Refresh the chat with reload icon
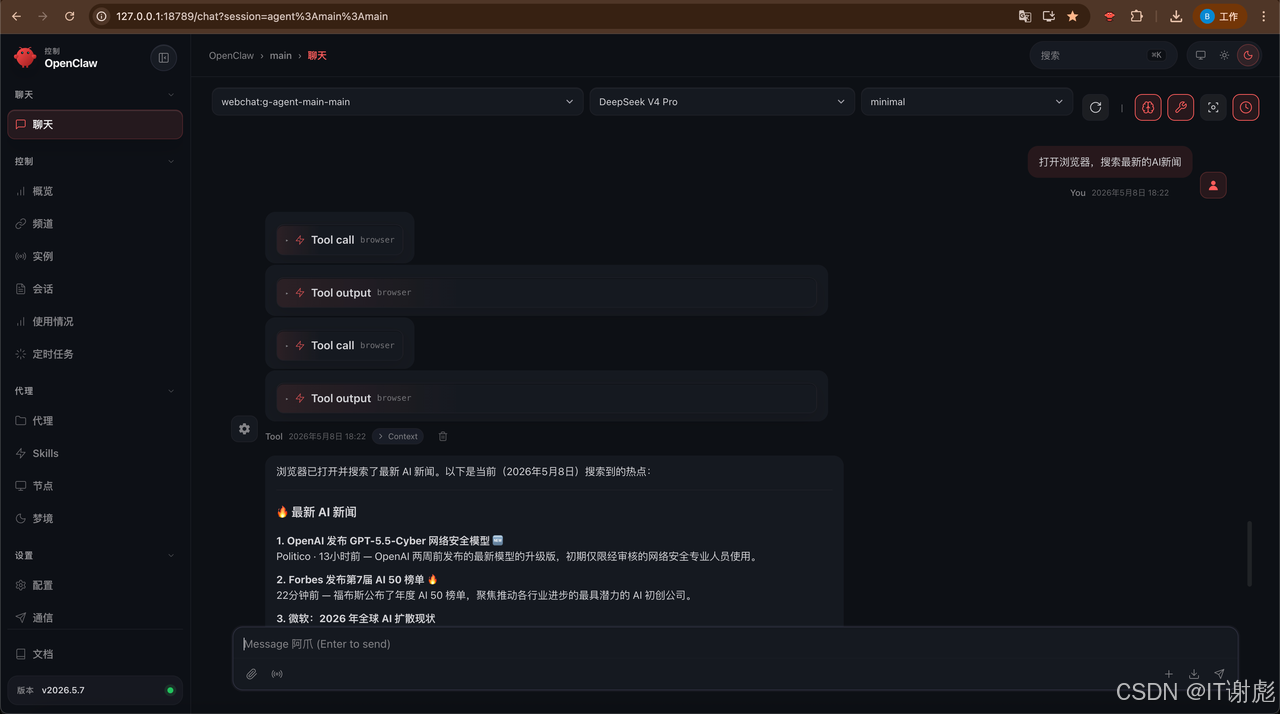Image resolution: width=1280 pixels, height=714 pixels. 1096,107
